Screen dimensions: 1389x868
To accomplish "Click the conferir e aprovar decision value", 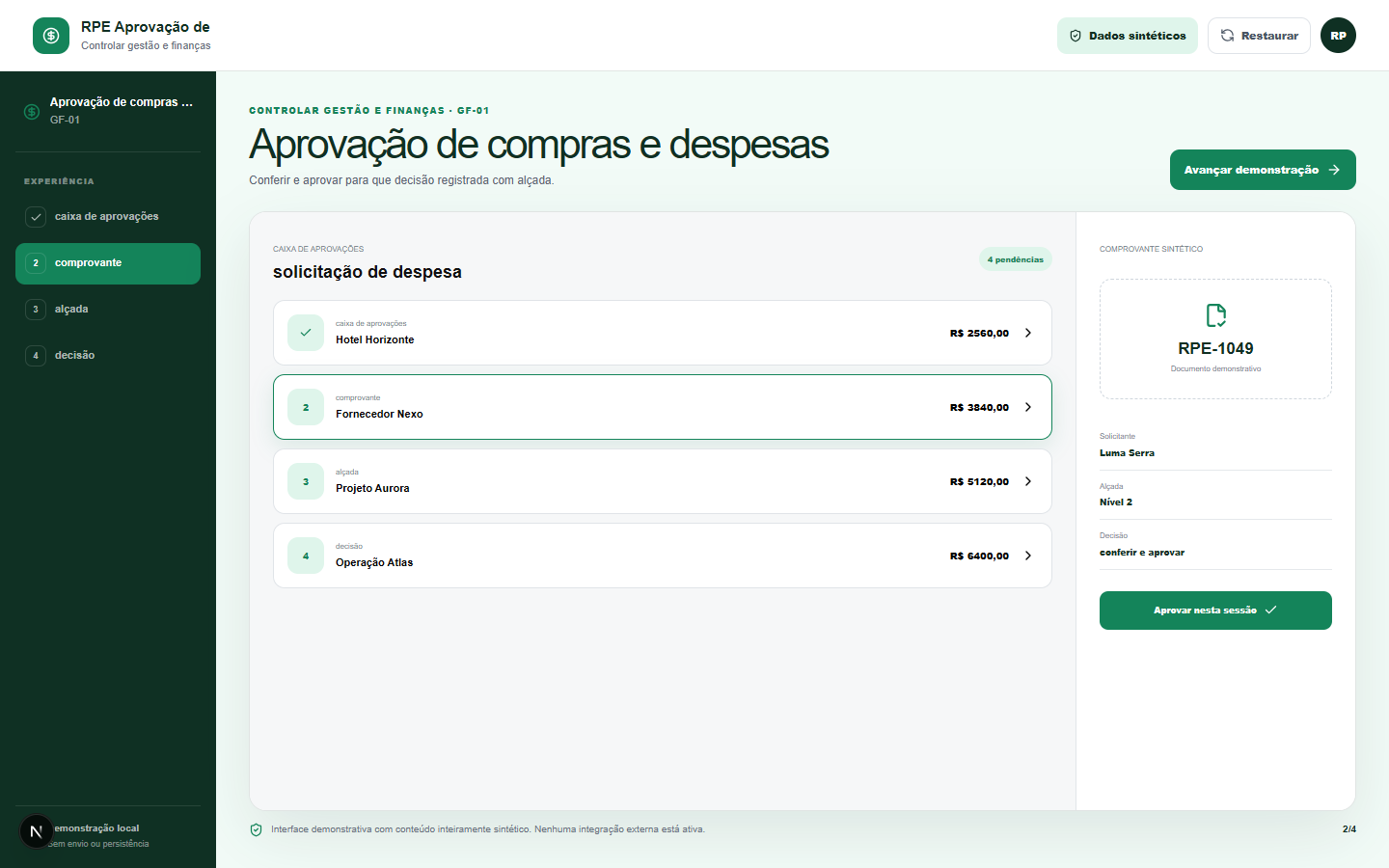I will point(1142,553).
